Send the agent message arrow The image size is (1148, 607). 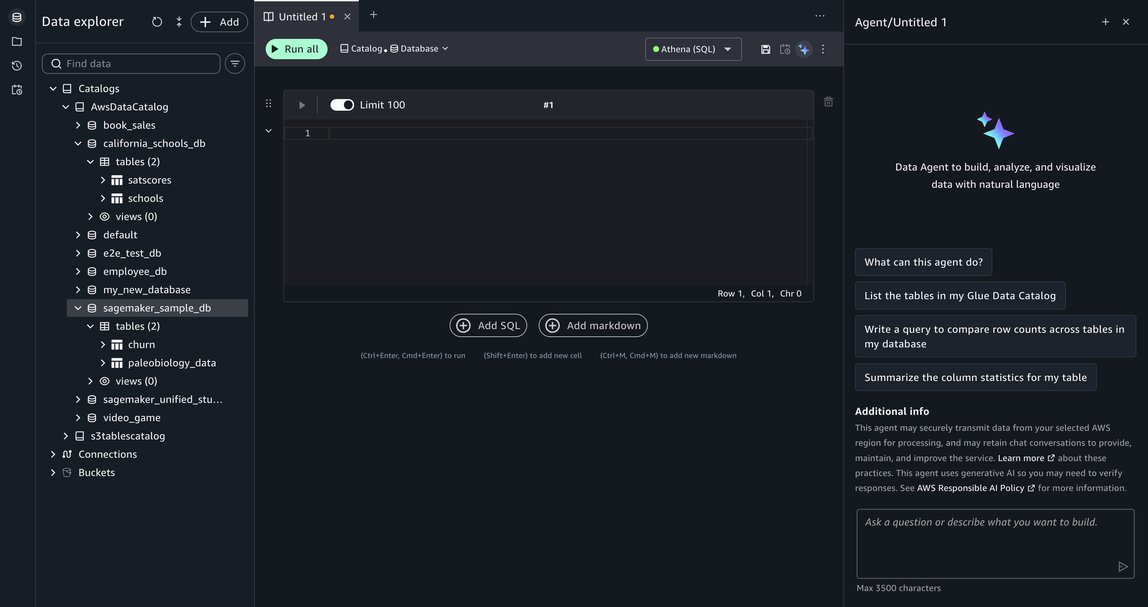tap(1122, 566)
